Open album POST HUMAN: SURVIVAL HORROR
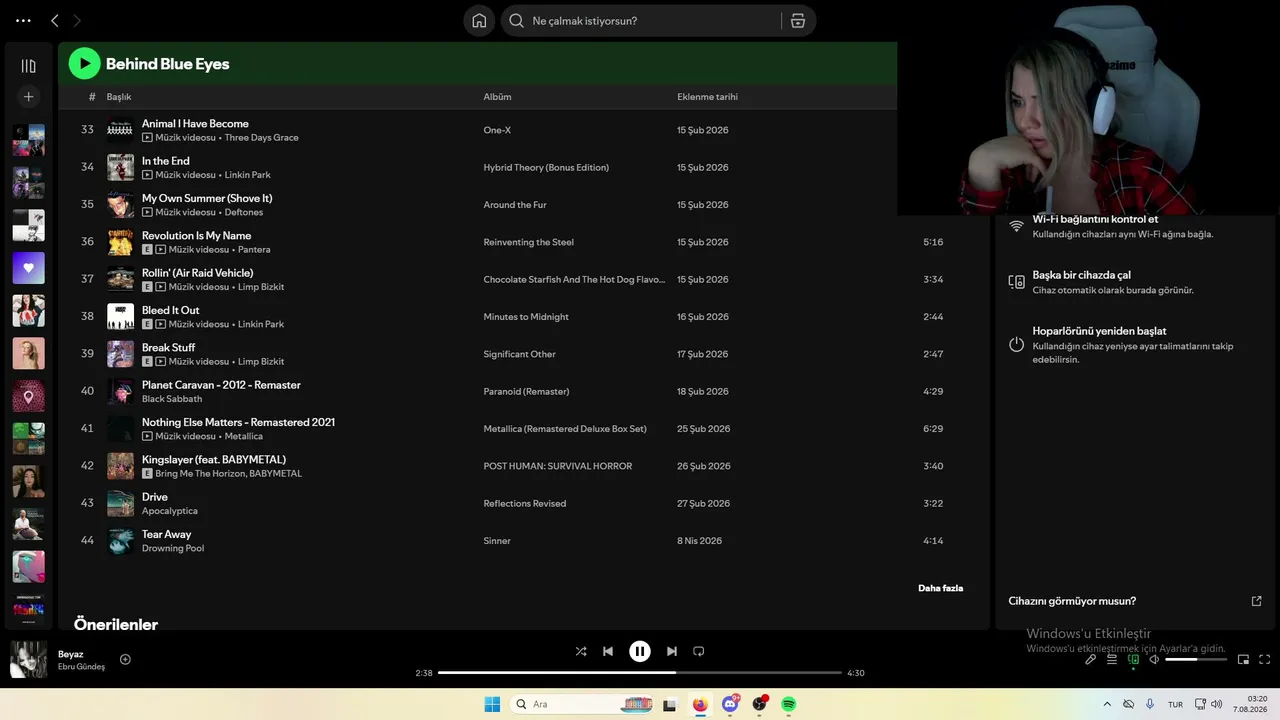Viewport: 1280px width, 720px height. (558, 466)
